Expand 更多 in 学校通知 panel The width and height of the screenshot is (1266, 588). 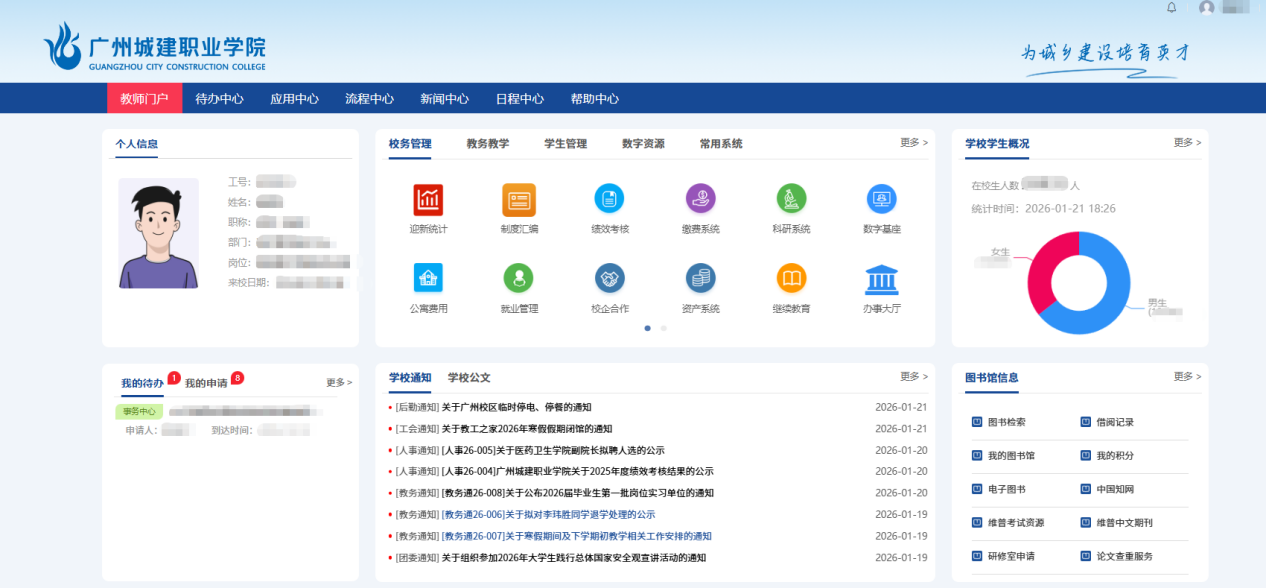(x=913, y=377)
